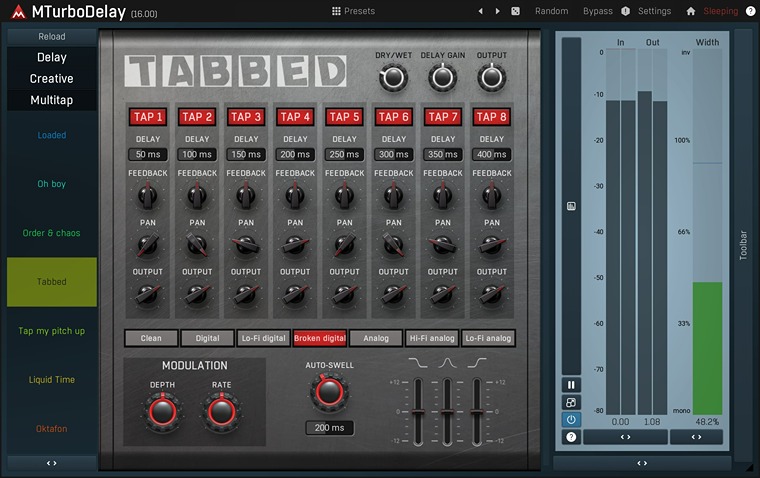The height and width of the screenshot is (478, 760).
Task: Click the Random button
Action: click(x=552, y=11)
